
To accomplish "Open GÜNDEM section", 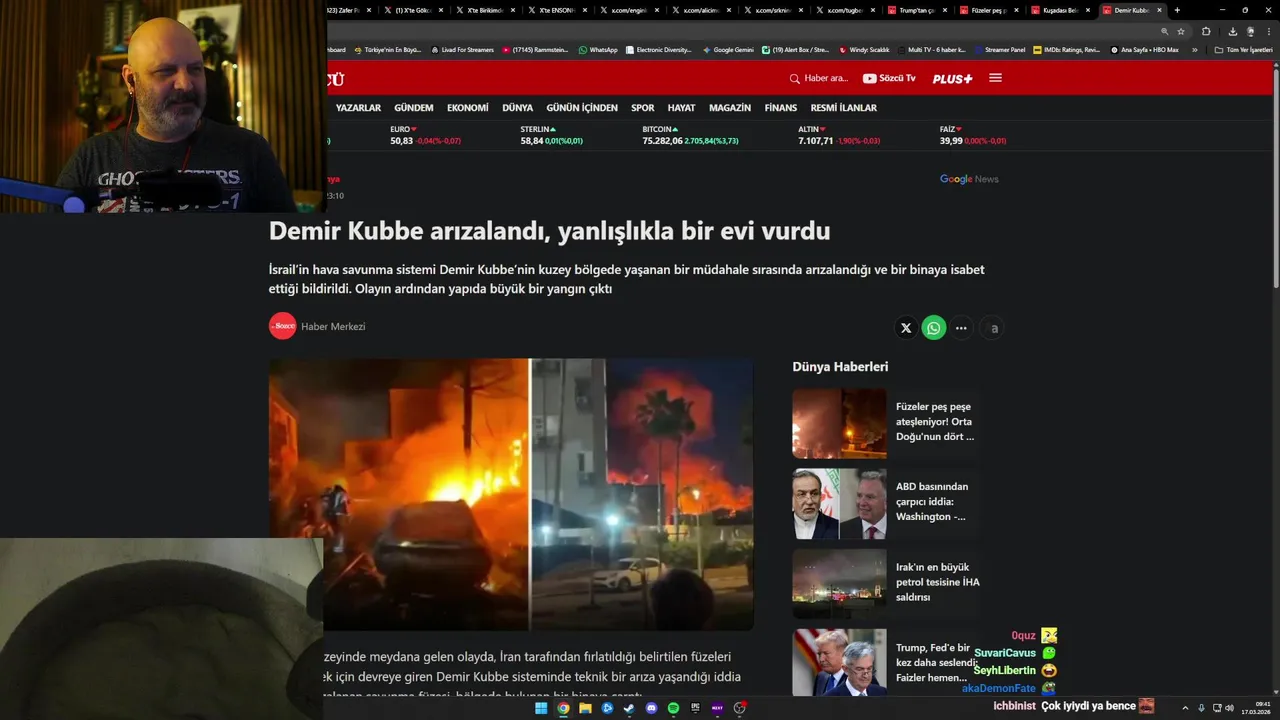I will [414, 108].
